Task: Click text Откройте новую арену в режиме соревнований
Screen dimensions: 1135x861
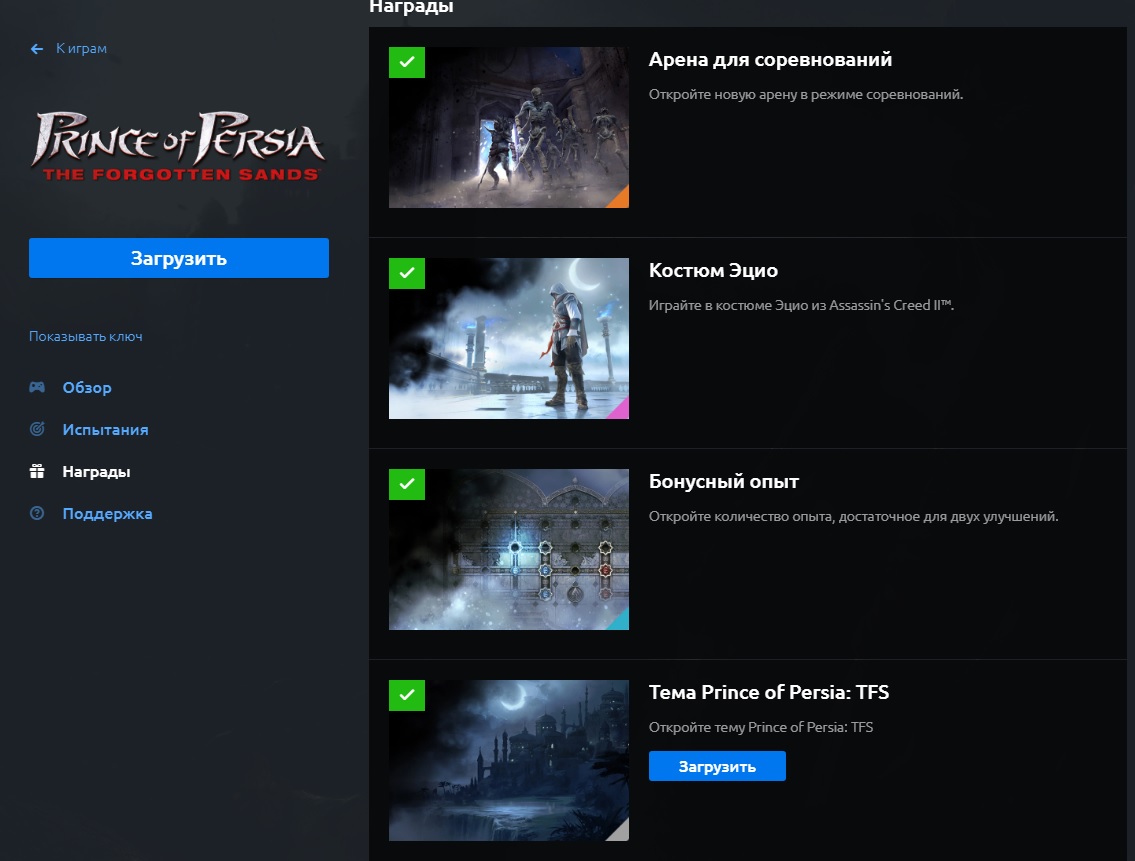Action: pyautogui.click(x=806, y=94)
